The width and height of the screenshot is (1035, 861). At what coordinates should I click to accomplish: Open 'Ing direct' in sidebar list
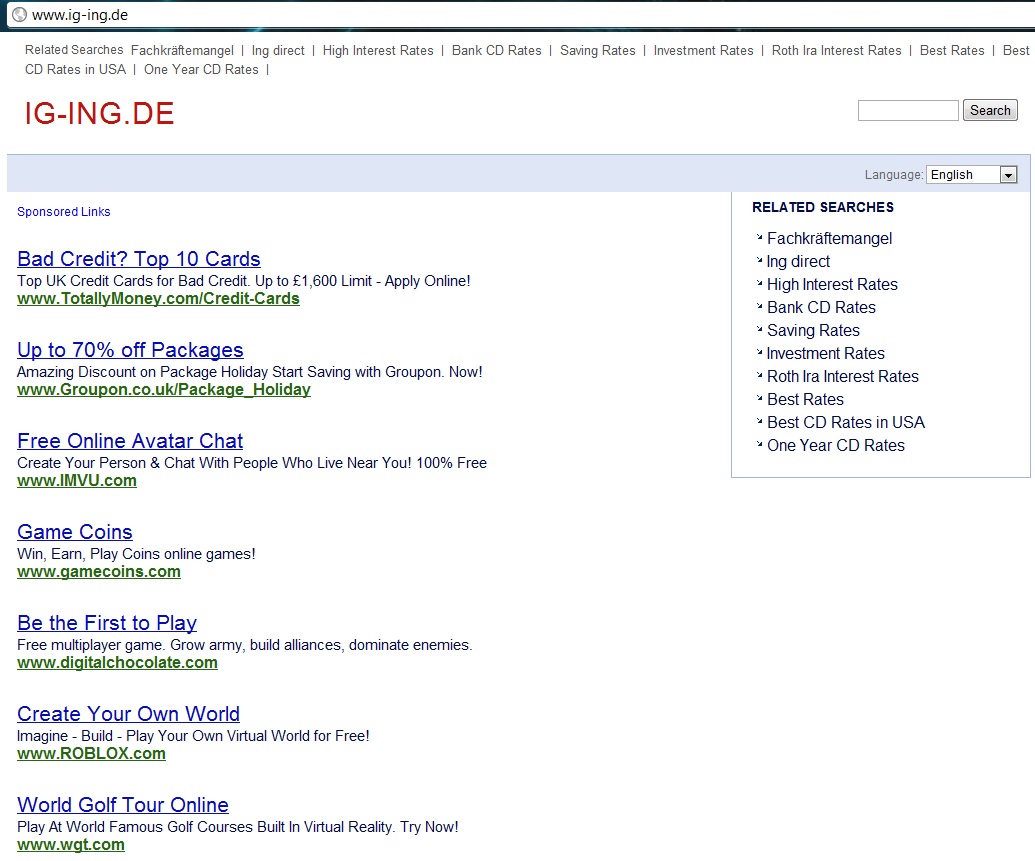point(798,261)
